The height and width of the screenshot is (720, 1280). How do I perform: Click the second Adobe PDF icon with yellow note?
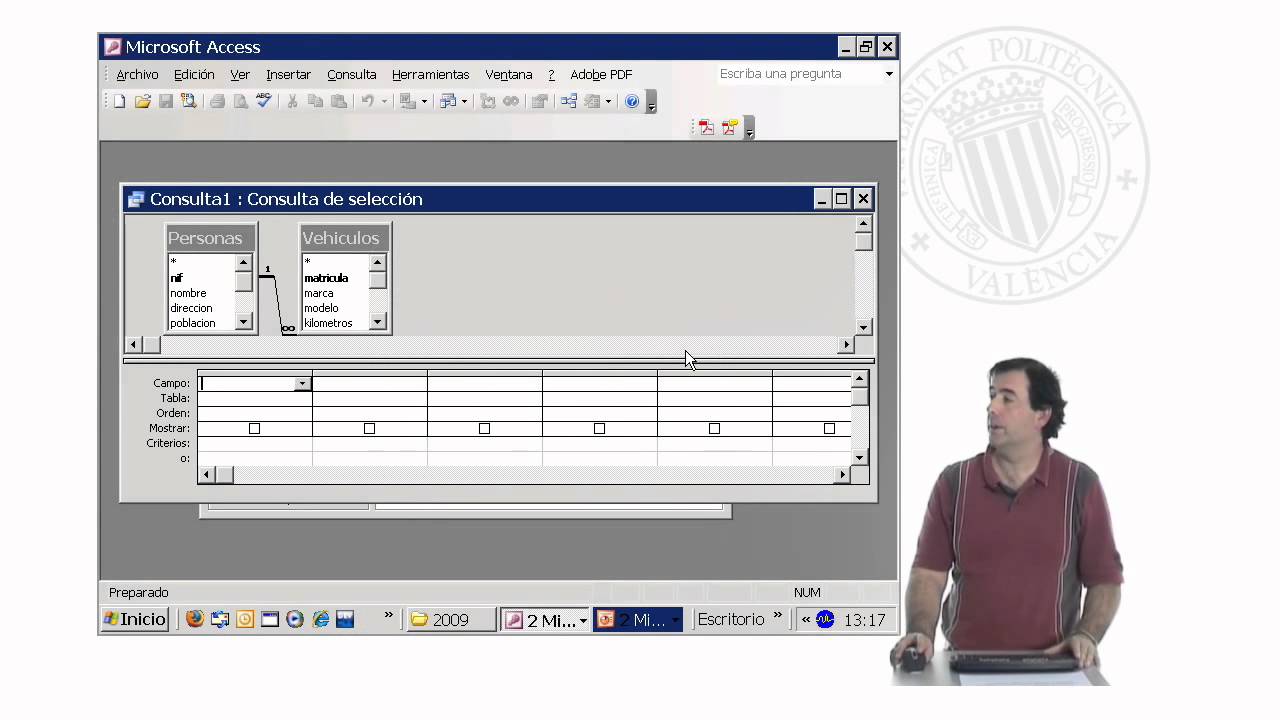(729, 127)
